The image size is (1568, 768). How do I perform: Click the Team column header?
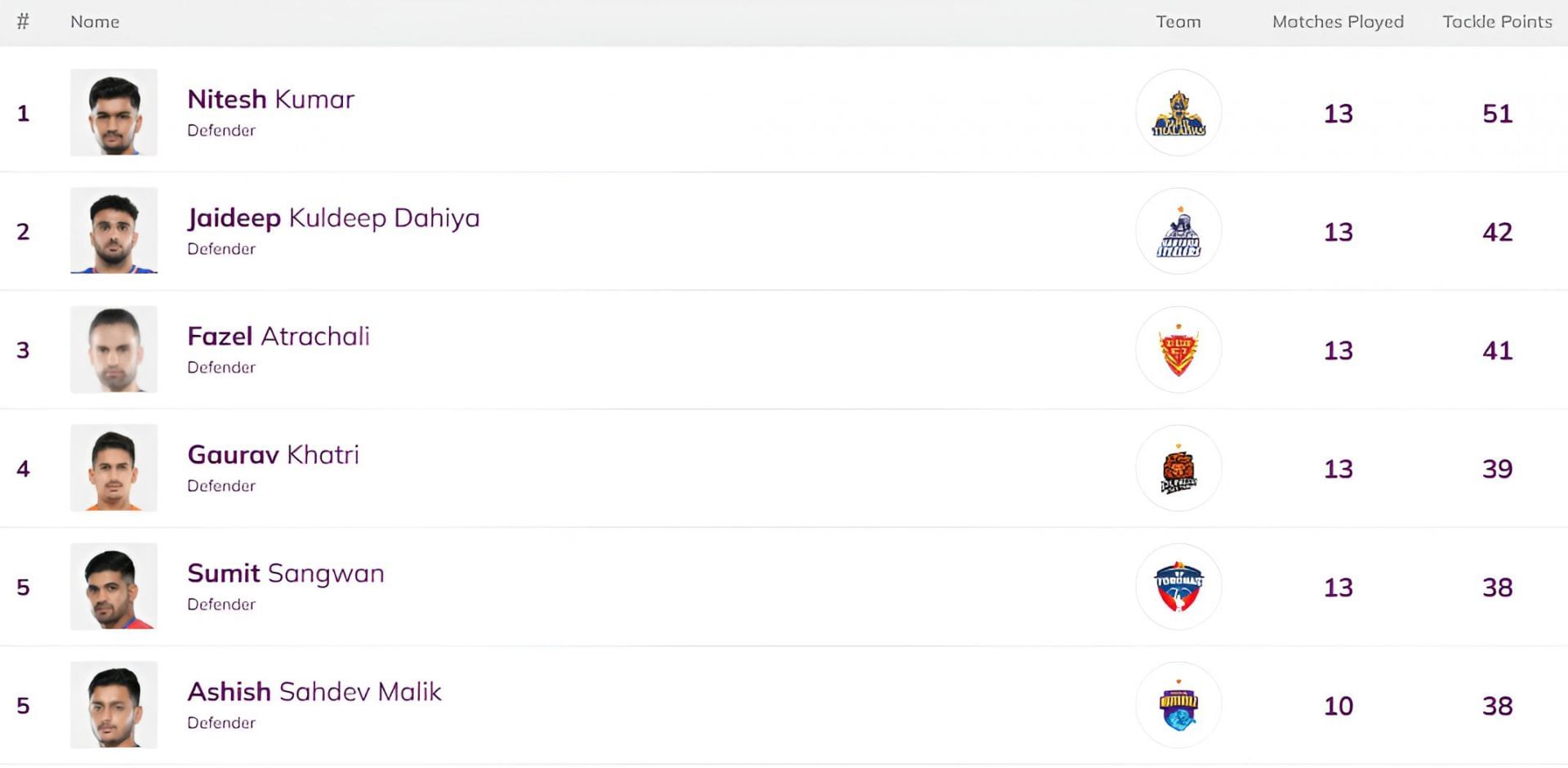tap(1178, 22)
